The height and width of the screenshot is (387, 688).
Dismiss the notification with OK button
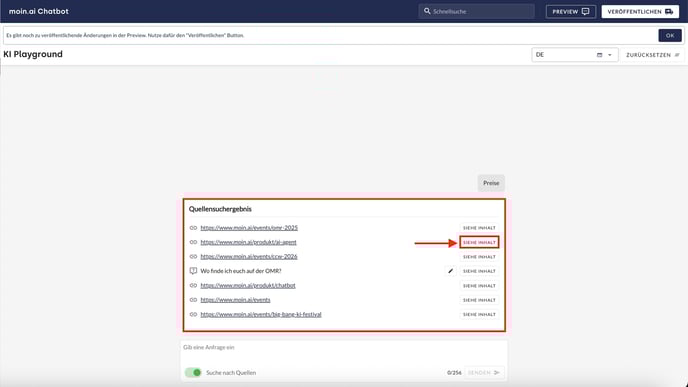pos(670,36)
